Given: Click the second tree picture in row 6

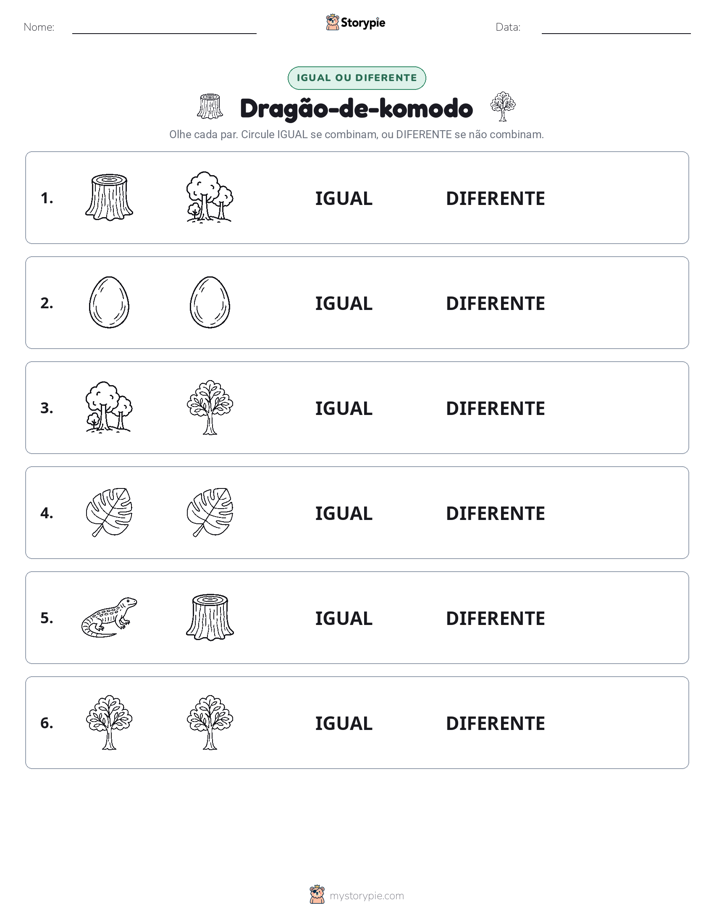Looking at the screenshot, I should [210, 722].
